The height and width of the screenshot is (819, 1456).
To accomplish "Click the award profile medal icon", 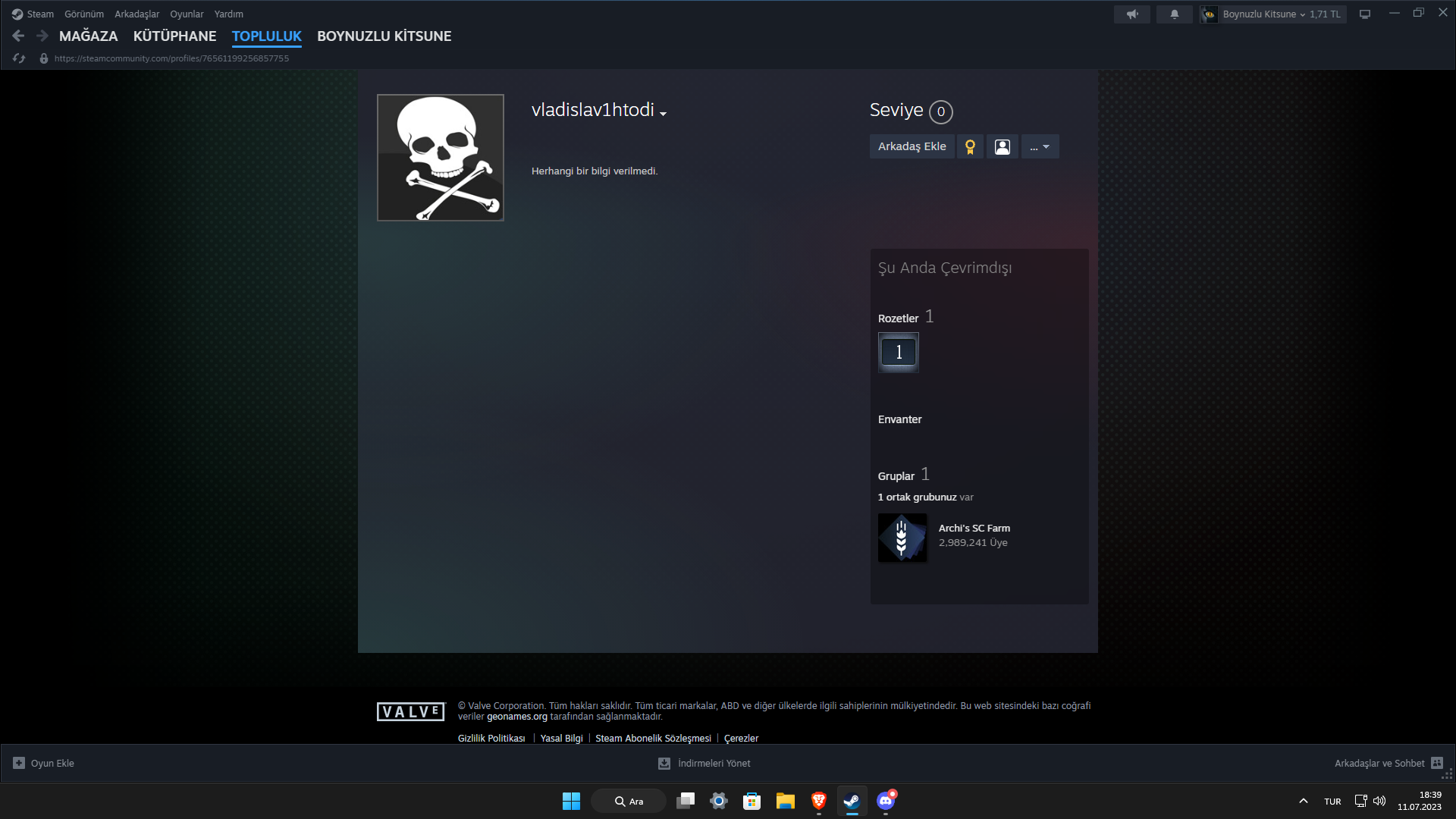I will click(970, 146).
